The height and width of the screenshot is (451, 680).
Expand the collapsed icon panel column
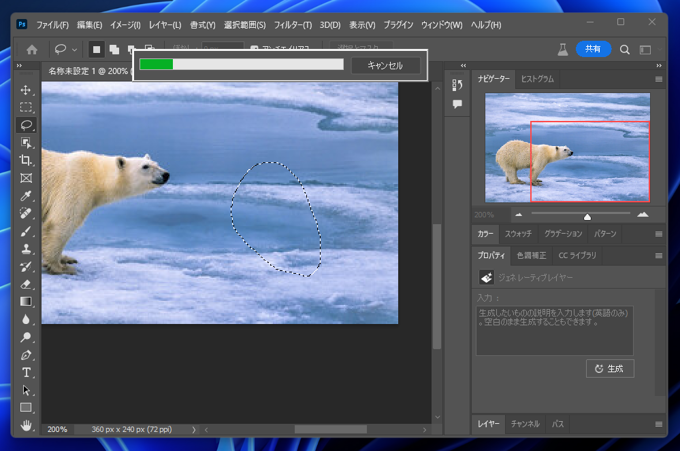click(463, 65)
